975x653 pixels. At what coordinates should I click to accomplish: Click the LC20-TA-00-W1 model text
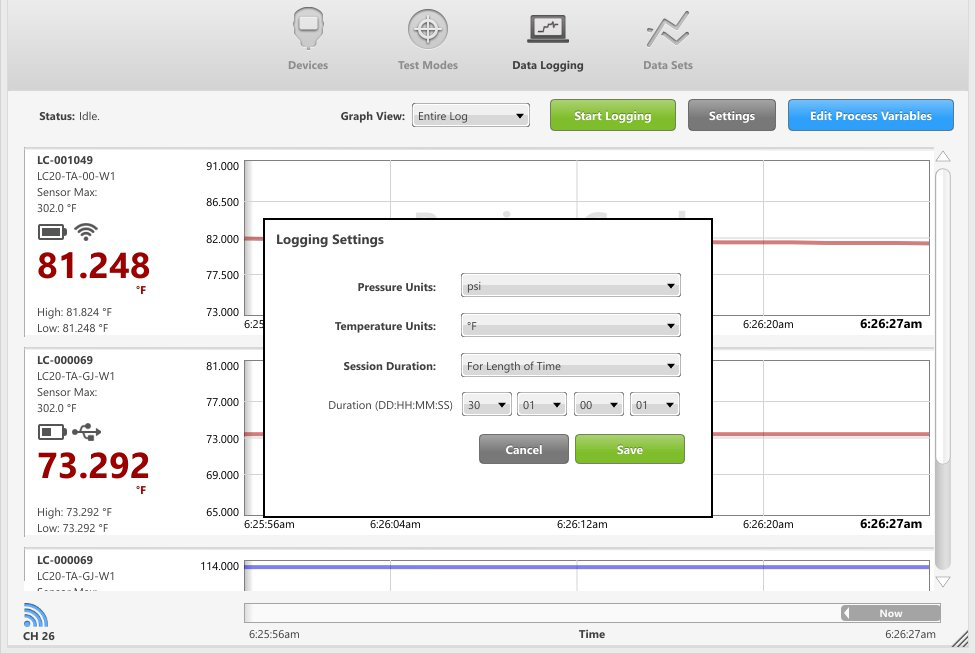(x=76, y=176)
